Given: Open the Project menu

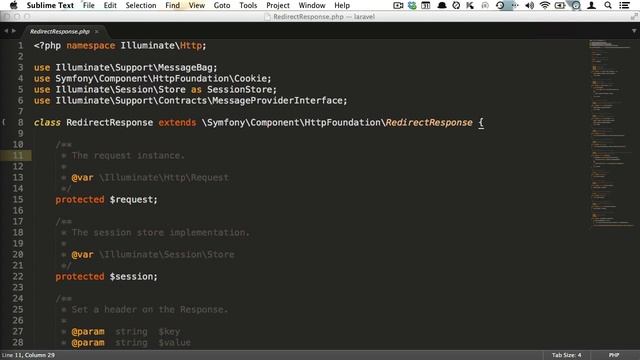Looking at the screenshot, I should click(x=278, y=5).
